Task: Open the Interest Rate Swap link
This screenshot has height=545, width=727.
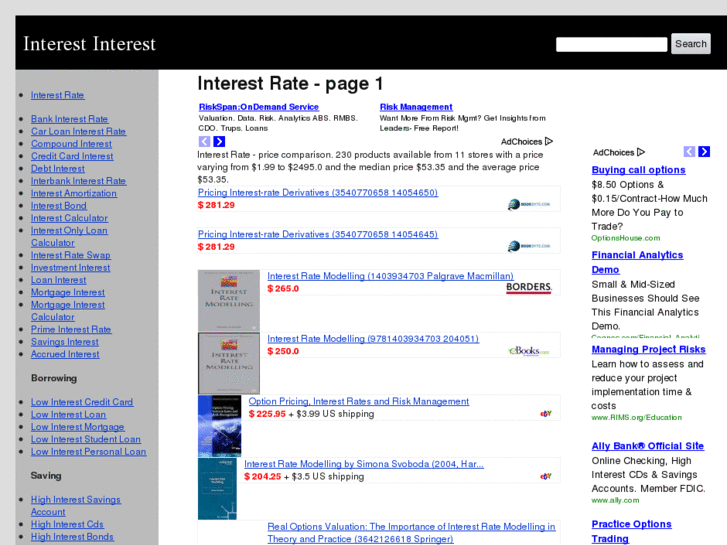Action: pyautogui.click(x=70, y=255)
